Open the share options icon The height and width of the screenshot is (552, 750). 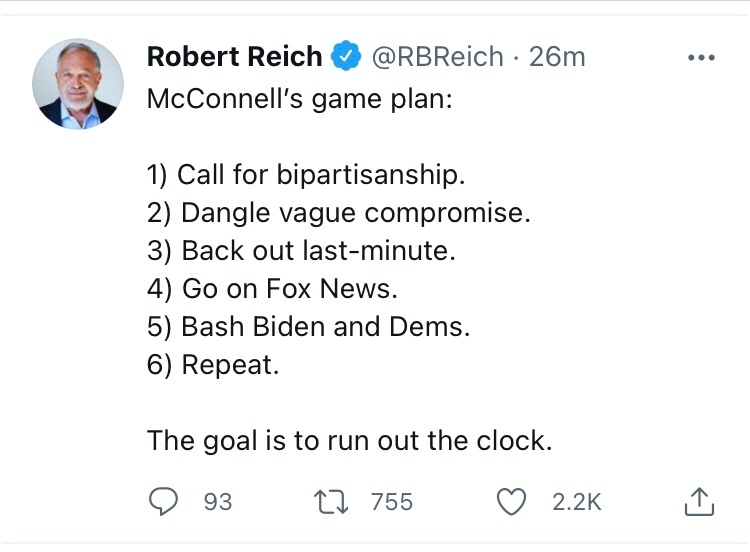click(699, 501)
